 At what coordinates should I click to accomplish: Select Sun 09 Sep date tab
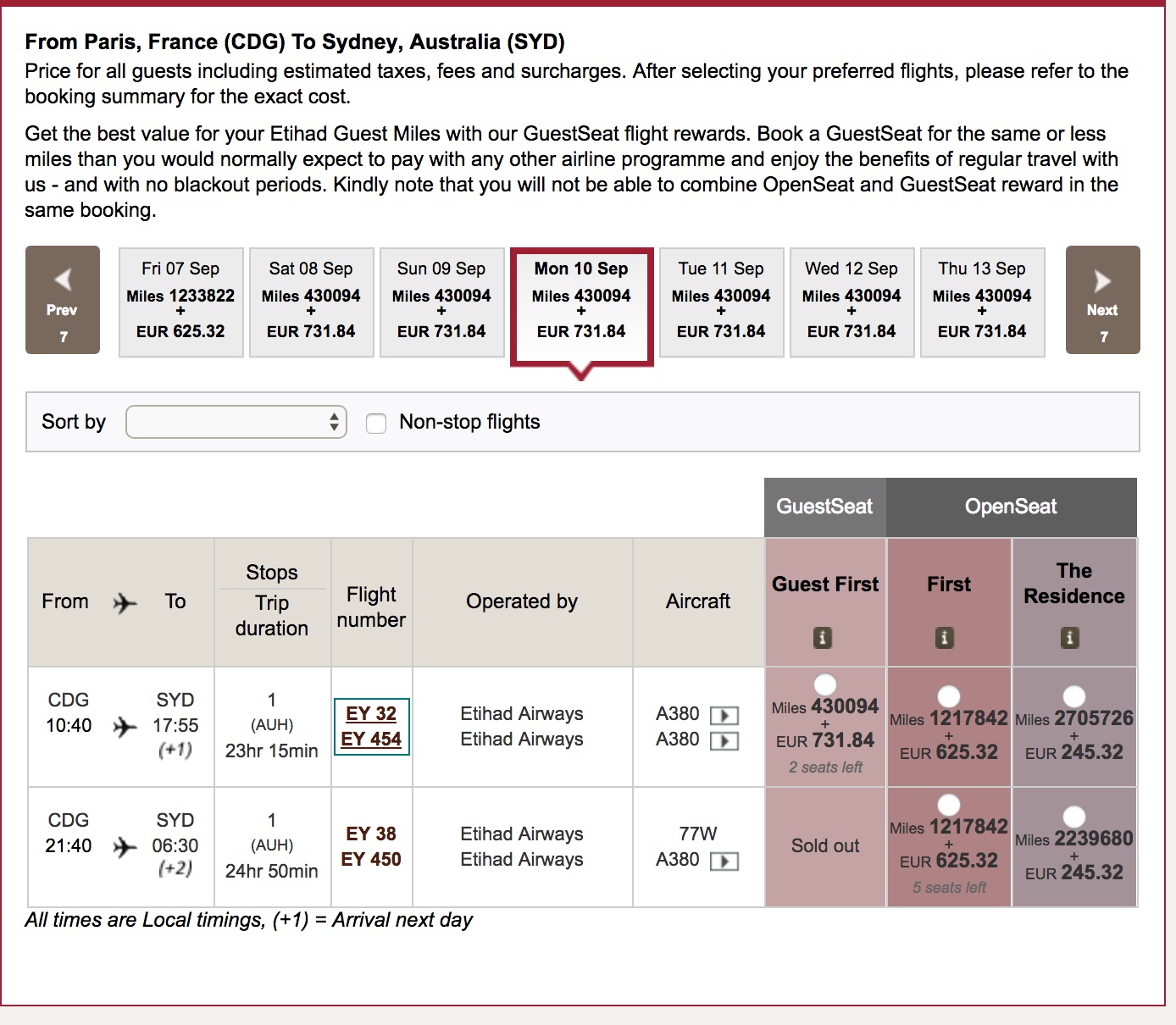(x=441, y=302)
